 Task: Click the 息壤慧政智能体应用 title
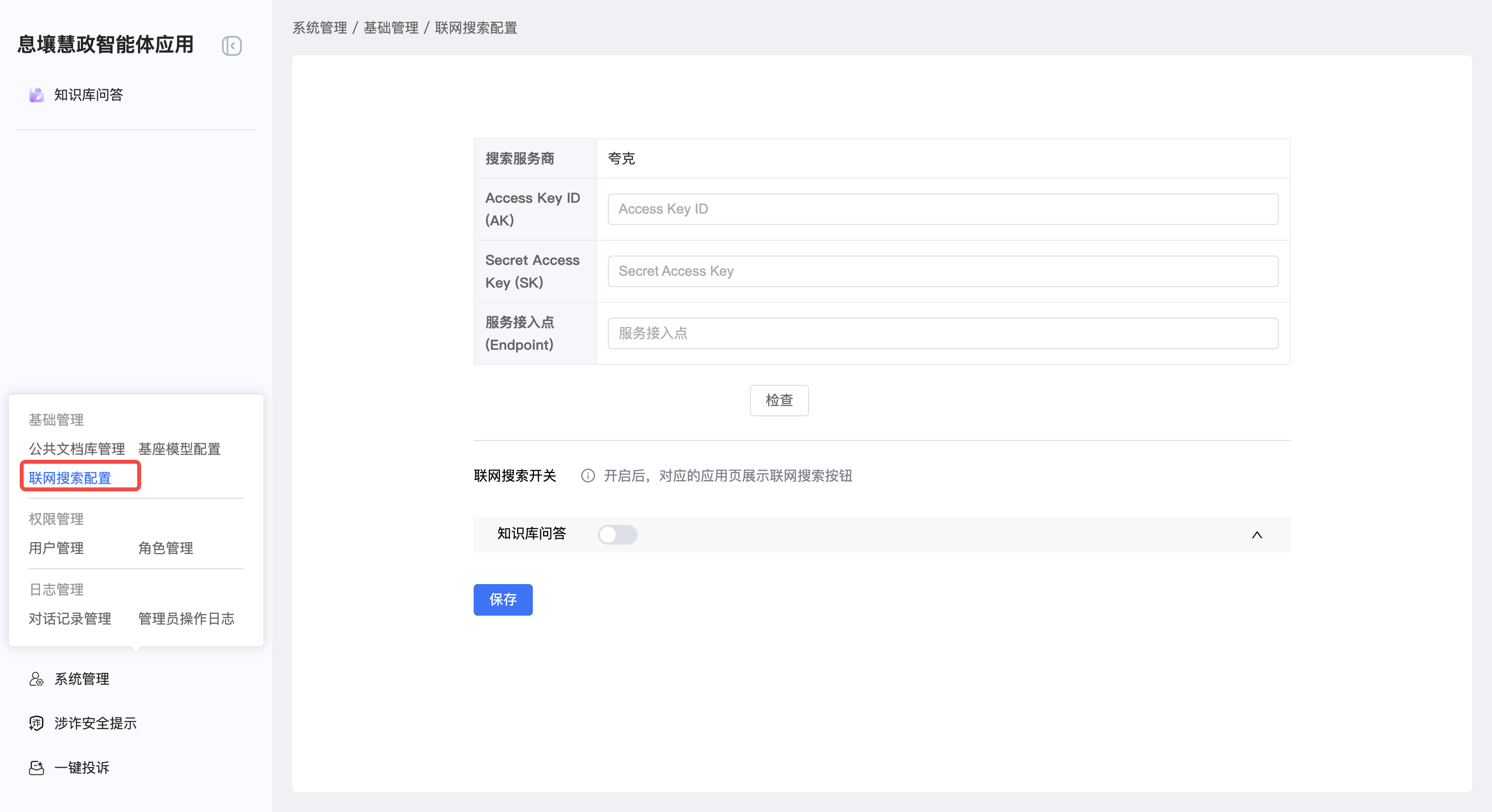(106, 44)
